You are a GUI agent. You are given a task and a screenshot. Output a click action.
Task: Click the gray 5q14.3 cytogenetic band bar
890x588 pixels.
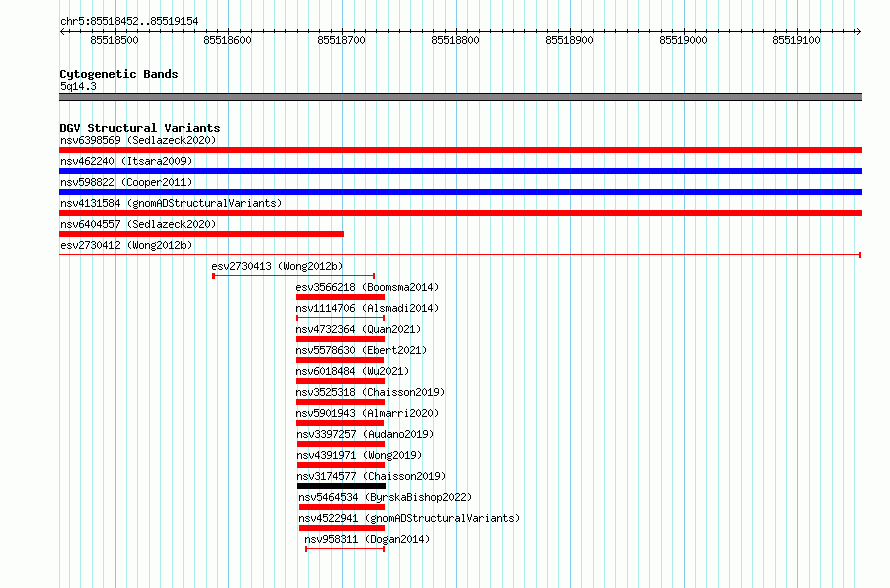460,97
